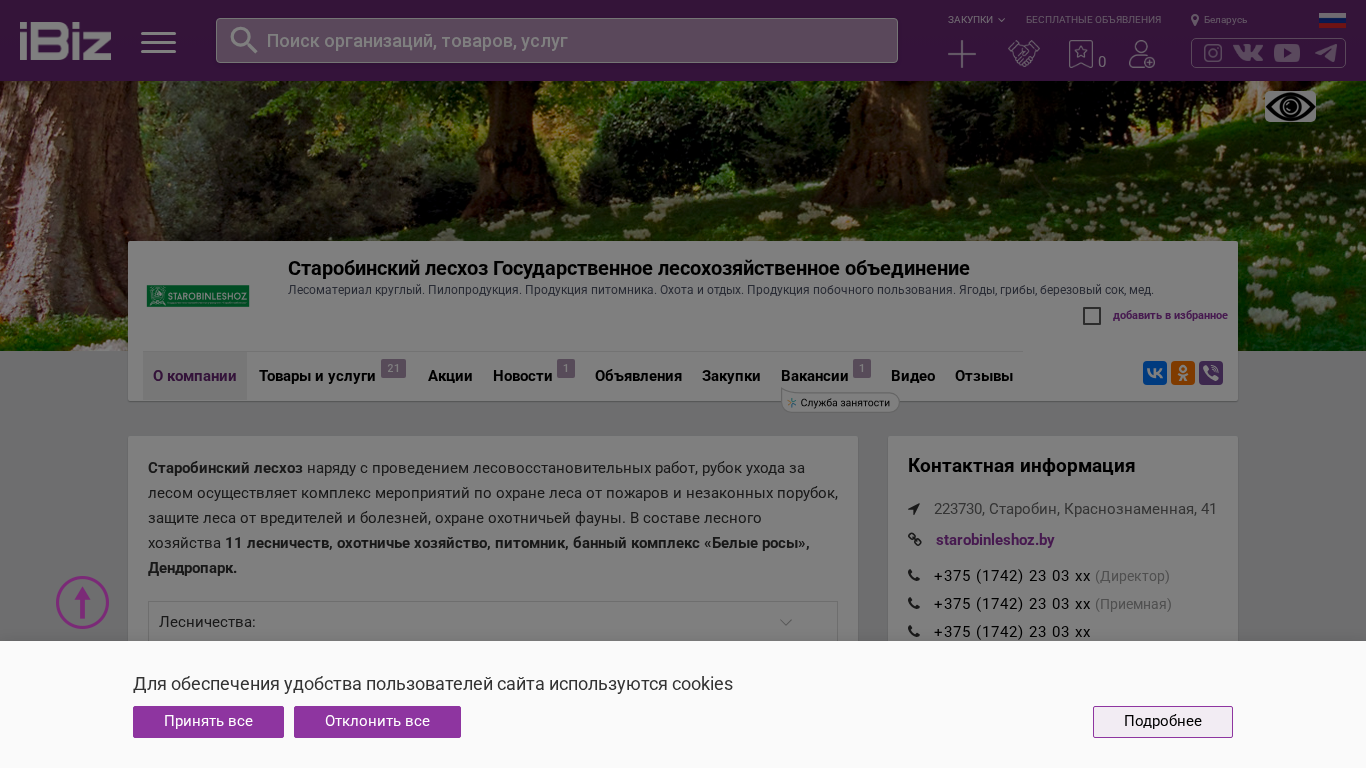Share company page via Viber icon
The height and width of the screenshot is (768, 1366).
point(1211,373)
